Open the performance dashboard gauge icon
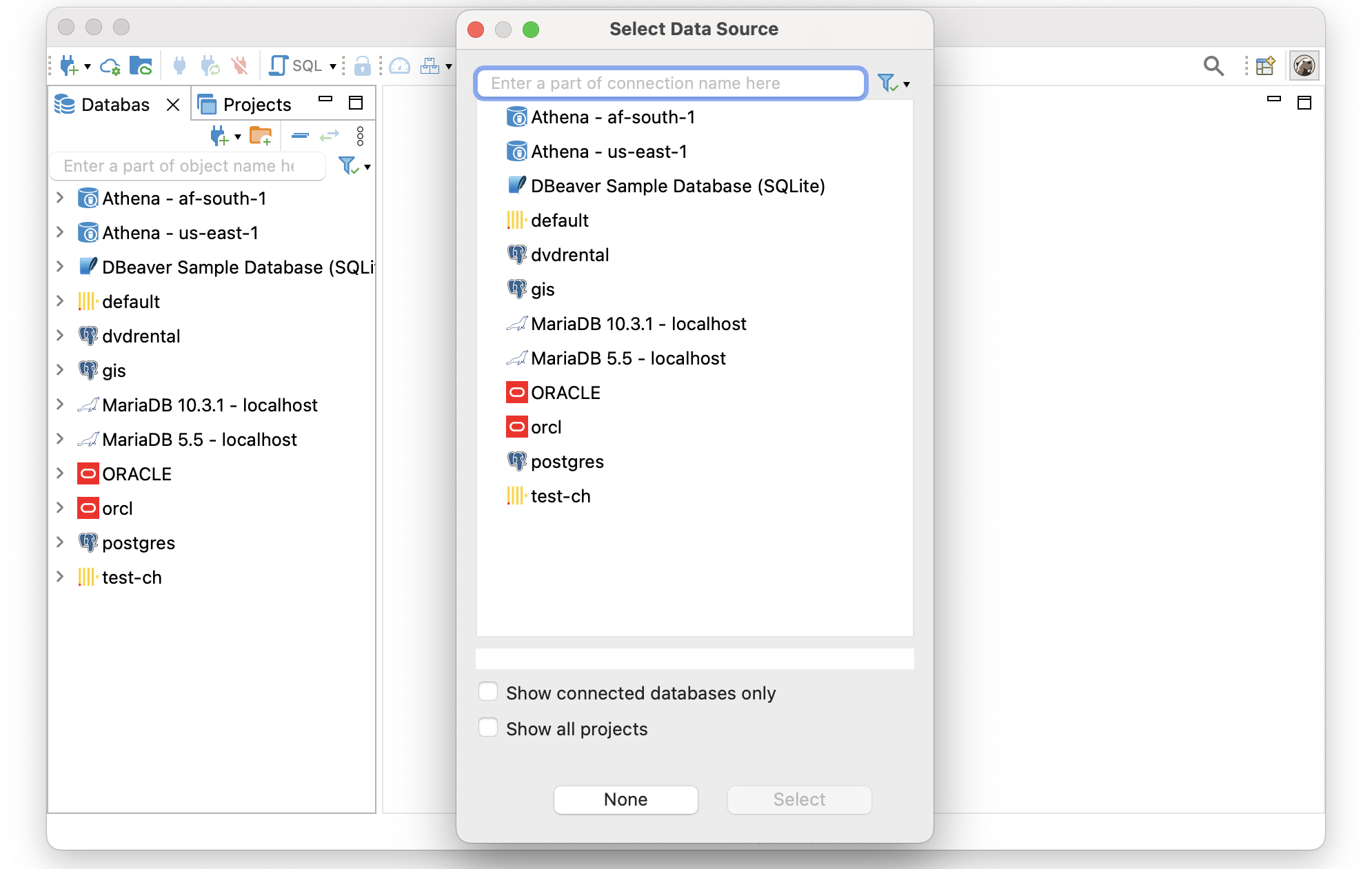The width and height of the screenshot is (1372, 869). pyautogui.click(x=401, y=65)
